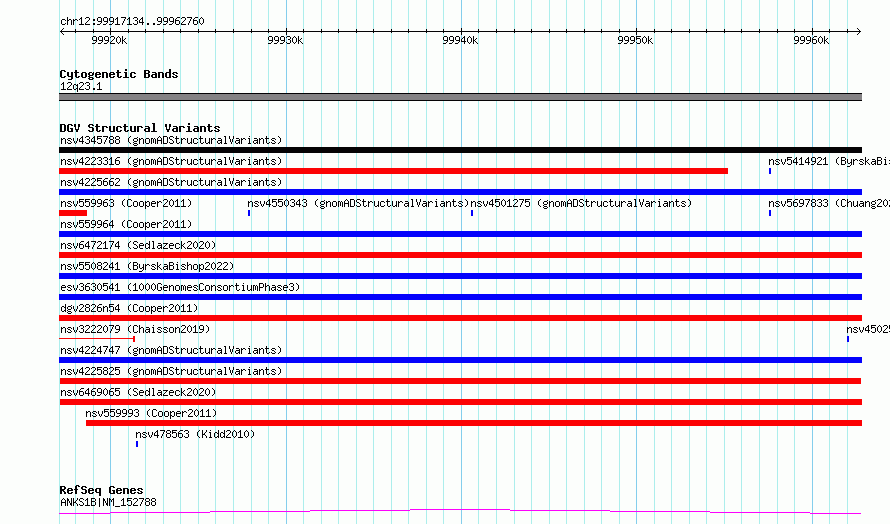Open the nsv4225825 (gnomADStructuralVariants) label
The height and width of the screenshot is (524, 890).
tap(171, 371)
